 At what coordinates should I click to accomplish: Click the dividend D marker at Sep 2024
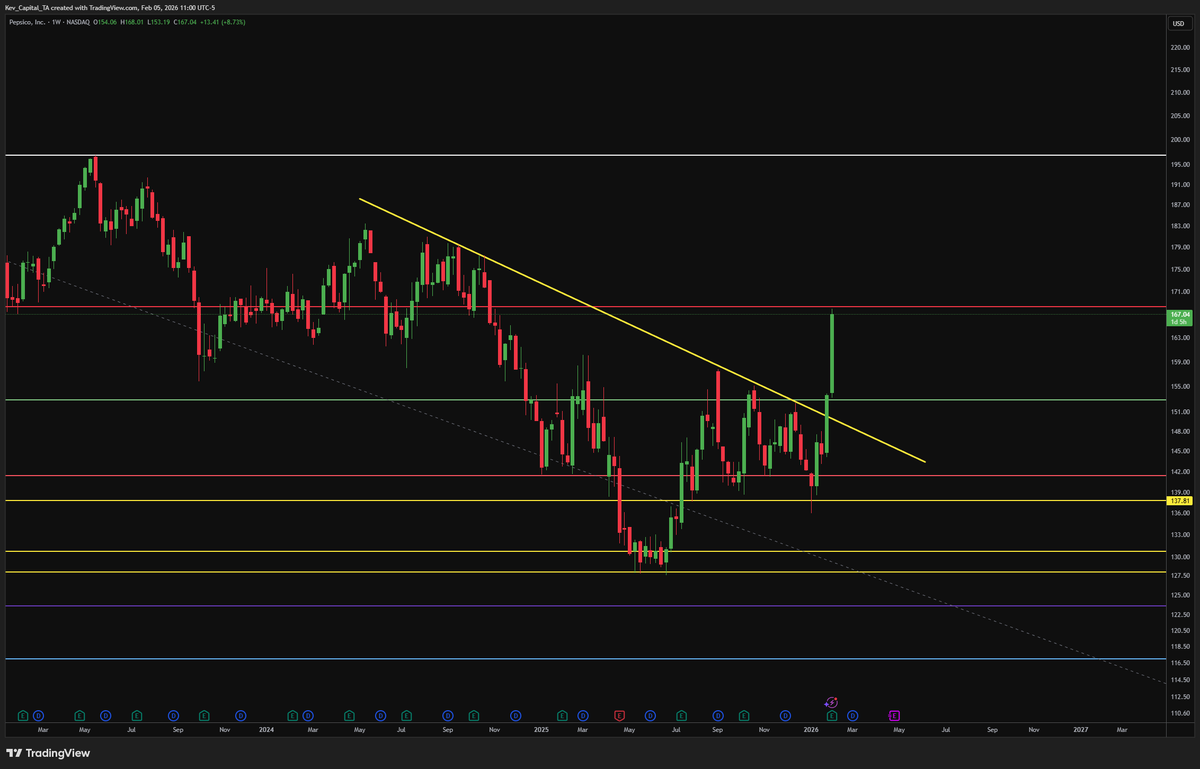point(447,715)
